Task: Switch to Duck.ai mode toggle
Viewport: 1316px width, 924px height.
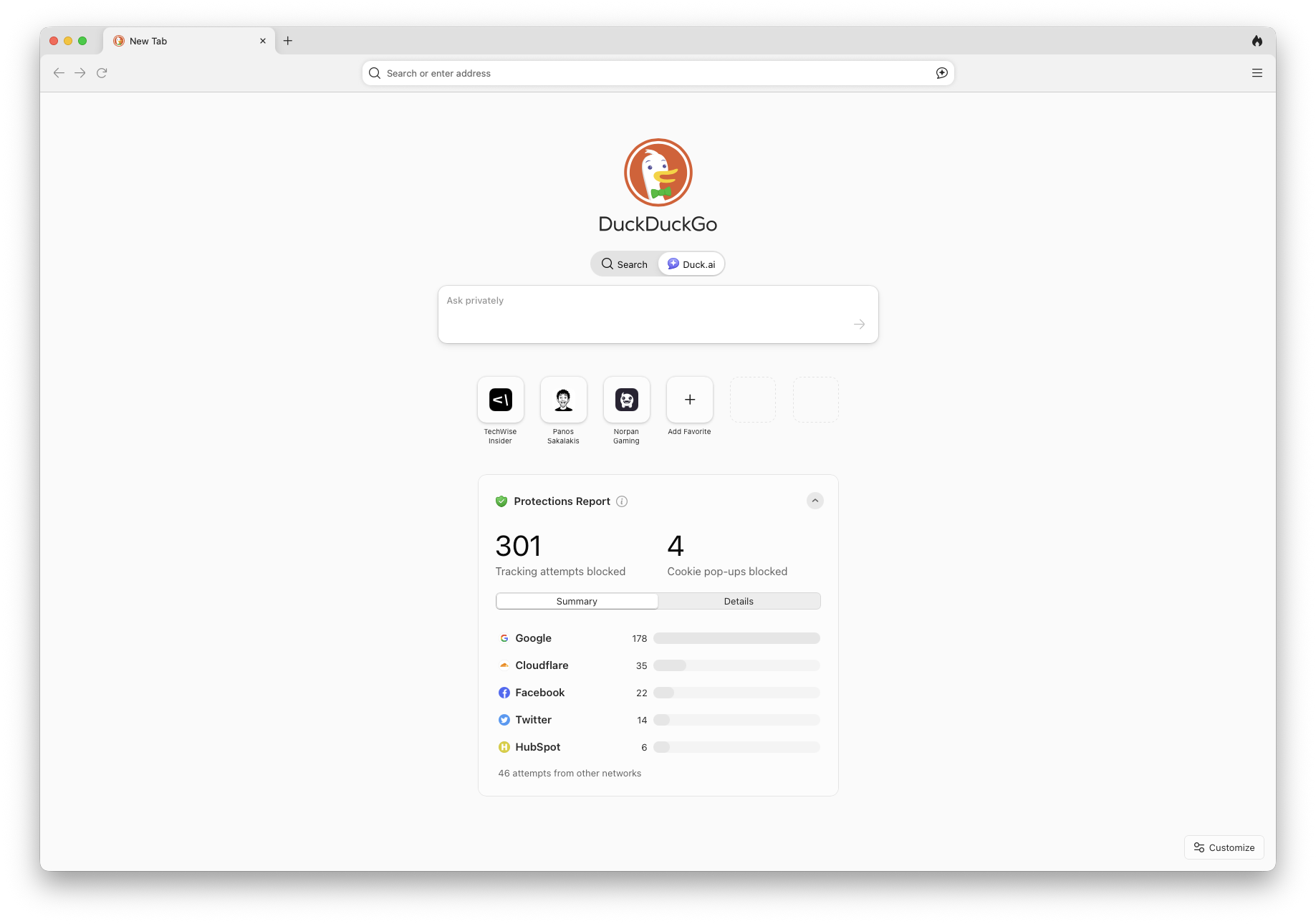Action: click(691, 264)
